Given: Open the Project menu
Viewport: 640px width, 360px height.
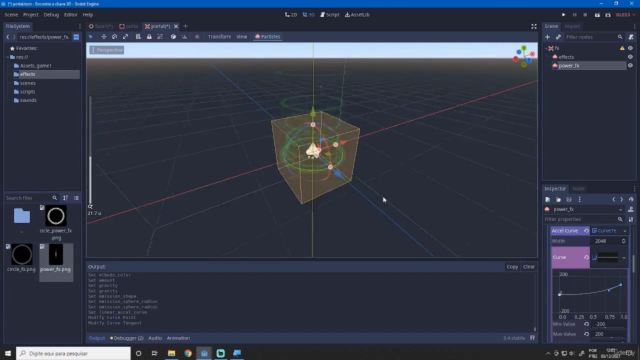Looking at the screenshot, I should click(31, 15).
